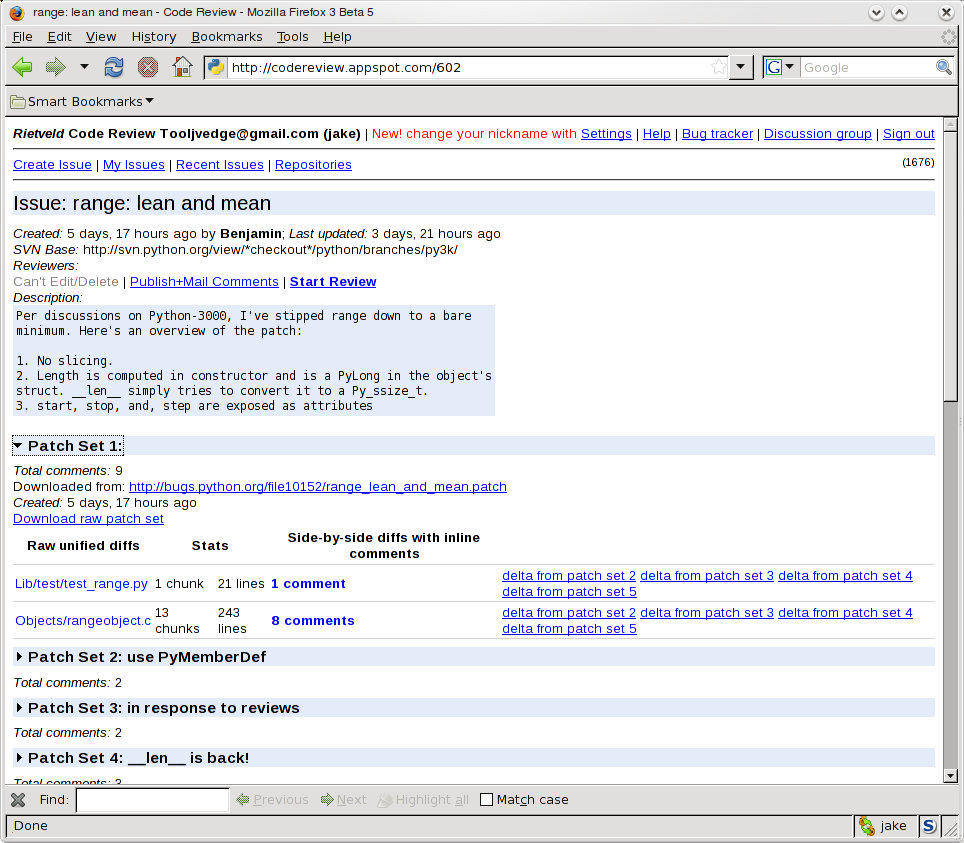
Task: Click the Start Review link
Action: point(333,282)
